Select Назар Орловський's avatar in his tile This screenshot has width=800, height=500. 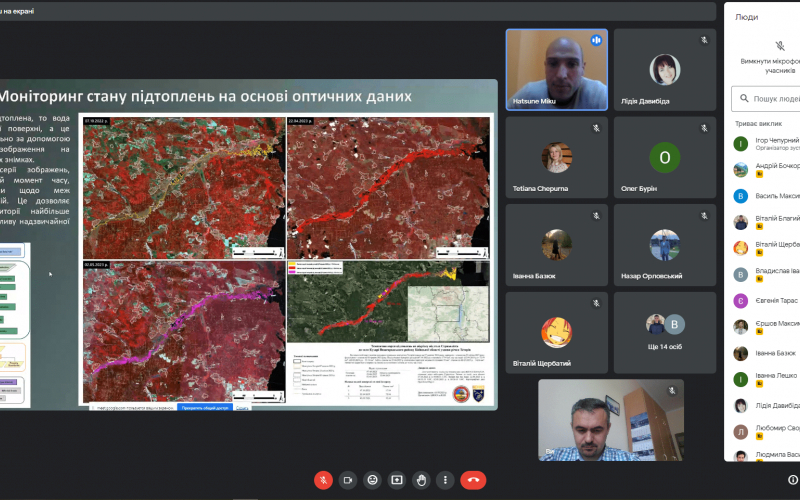pos(665,245)
